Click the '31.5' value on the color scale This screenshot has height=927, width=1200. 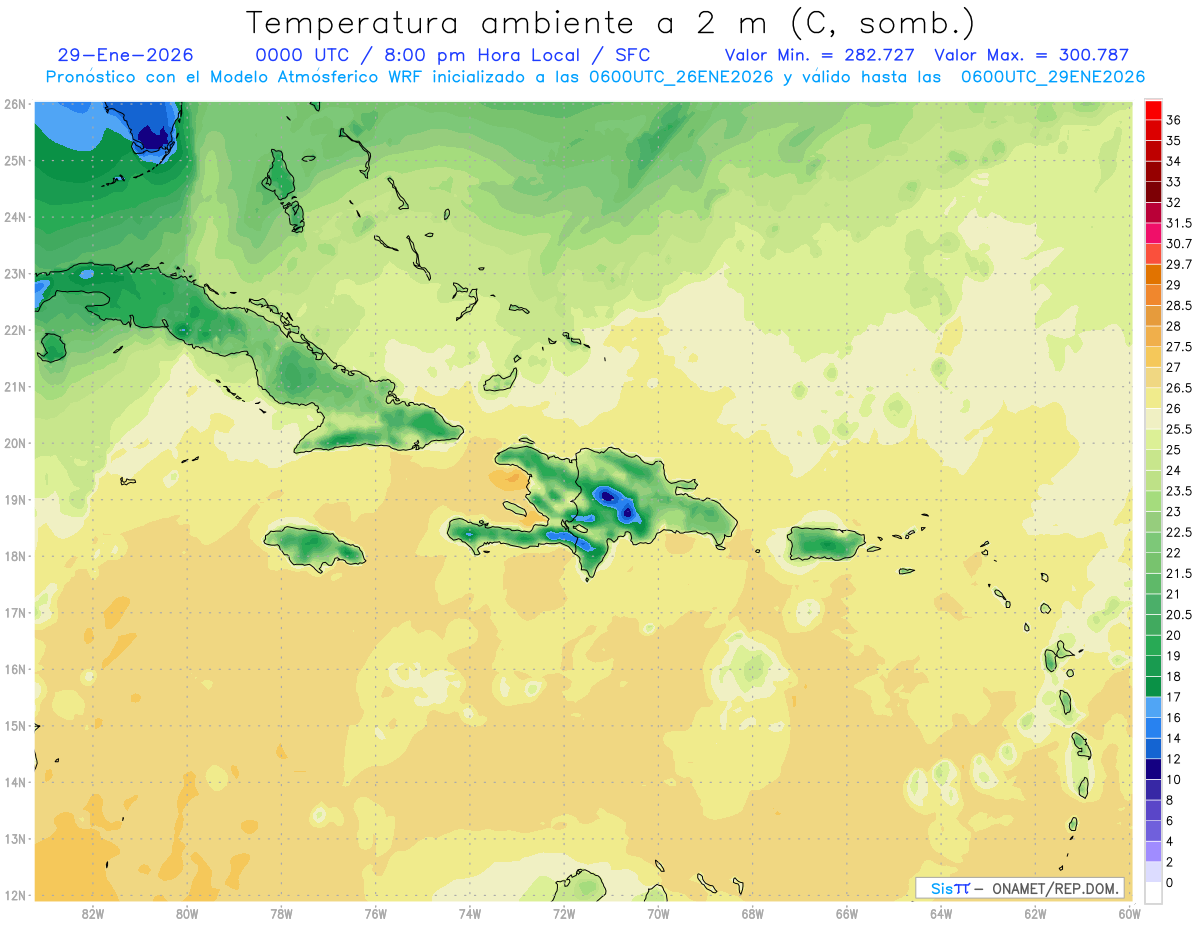1179,223
